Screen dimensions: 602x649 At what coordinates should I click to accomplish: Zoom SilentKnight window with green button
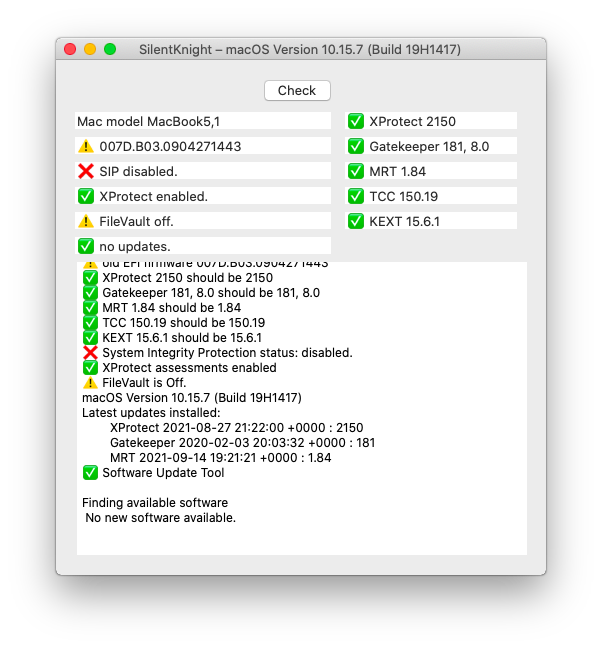click(x=110, y=49)
